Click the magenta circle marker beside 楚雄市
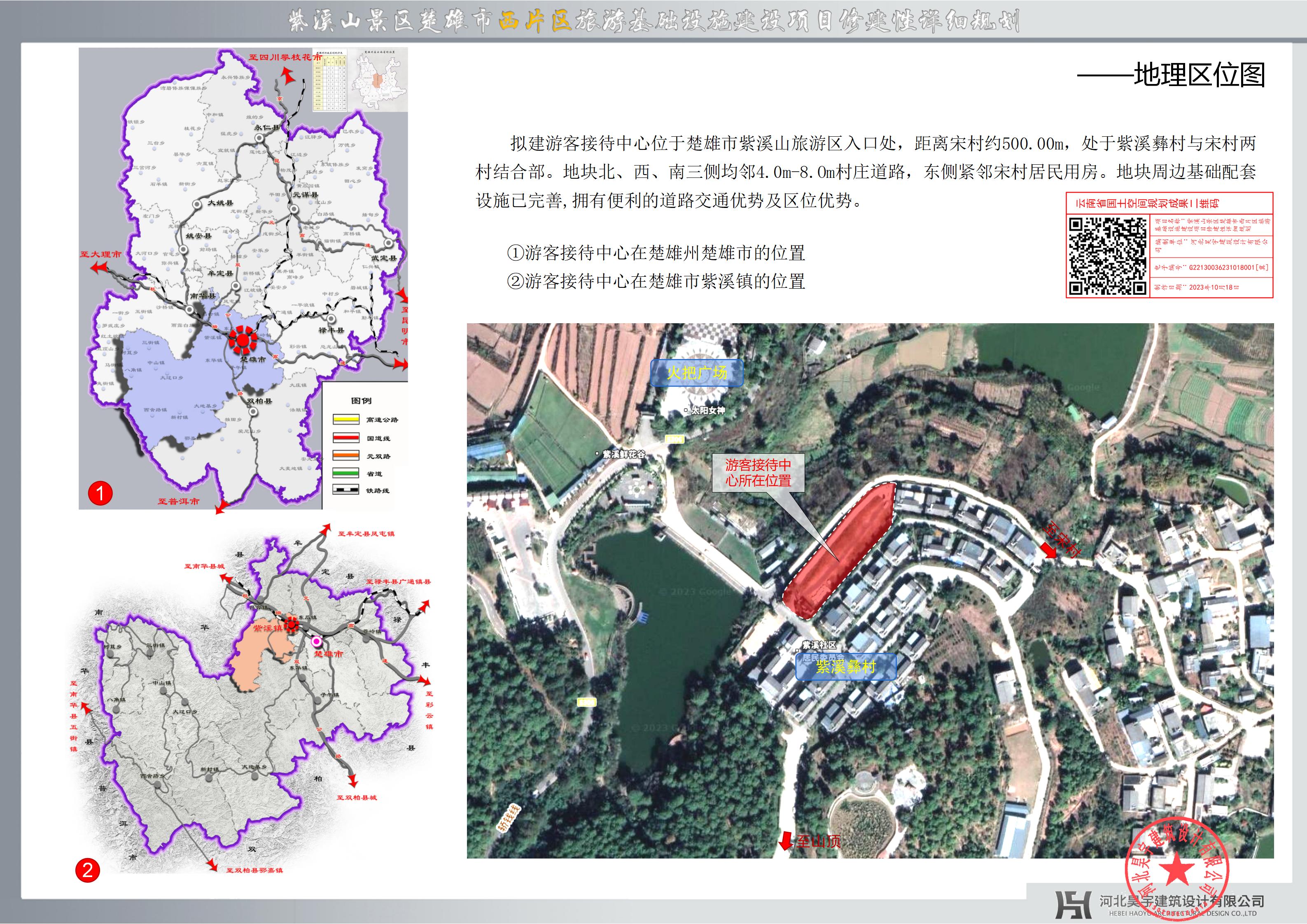 (317, 641)
